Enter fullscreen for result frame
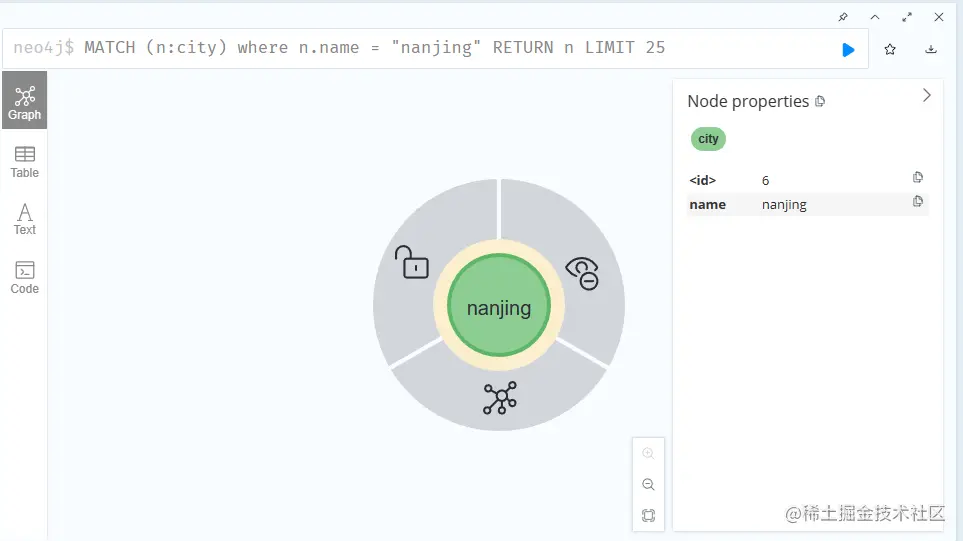Screen dimensions: 963x541 click(907, 17)
